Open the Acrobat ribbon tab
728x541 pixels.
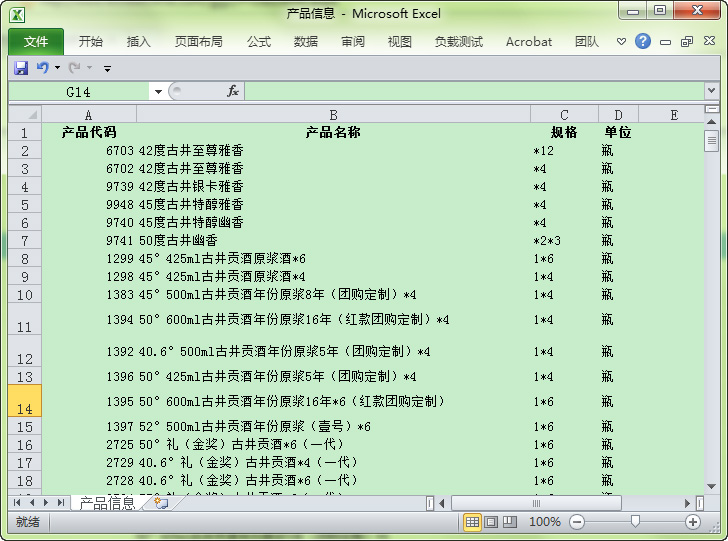tap(529, 42)
